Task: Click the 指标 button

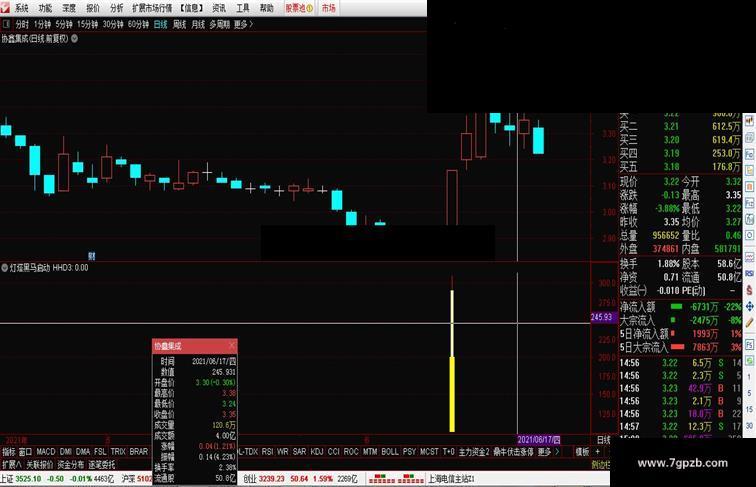Action: tap(9, 452)
